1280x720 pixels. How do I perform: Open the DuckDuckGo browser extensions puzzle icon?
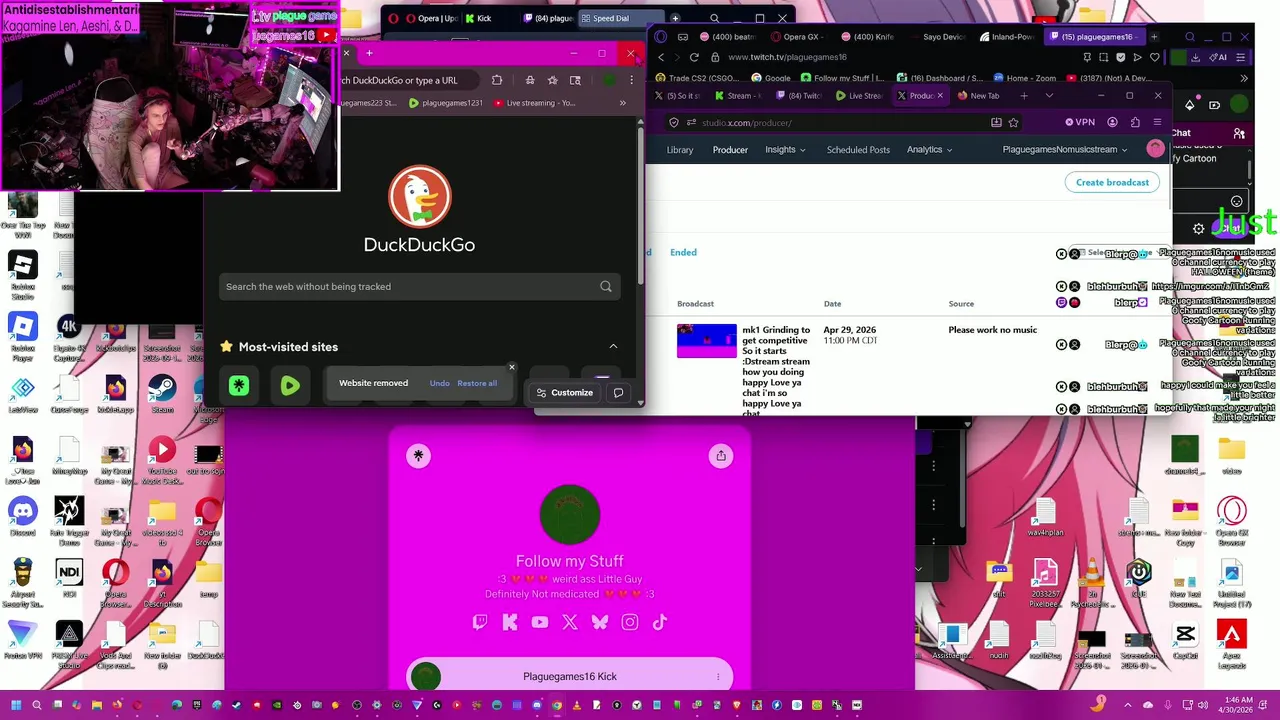pos(497,80)
